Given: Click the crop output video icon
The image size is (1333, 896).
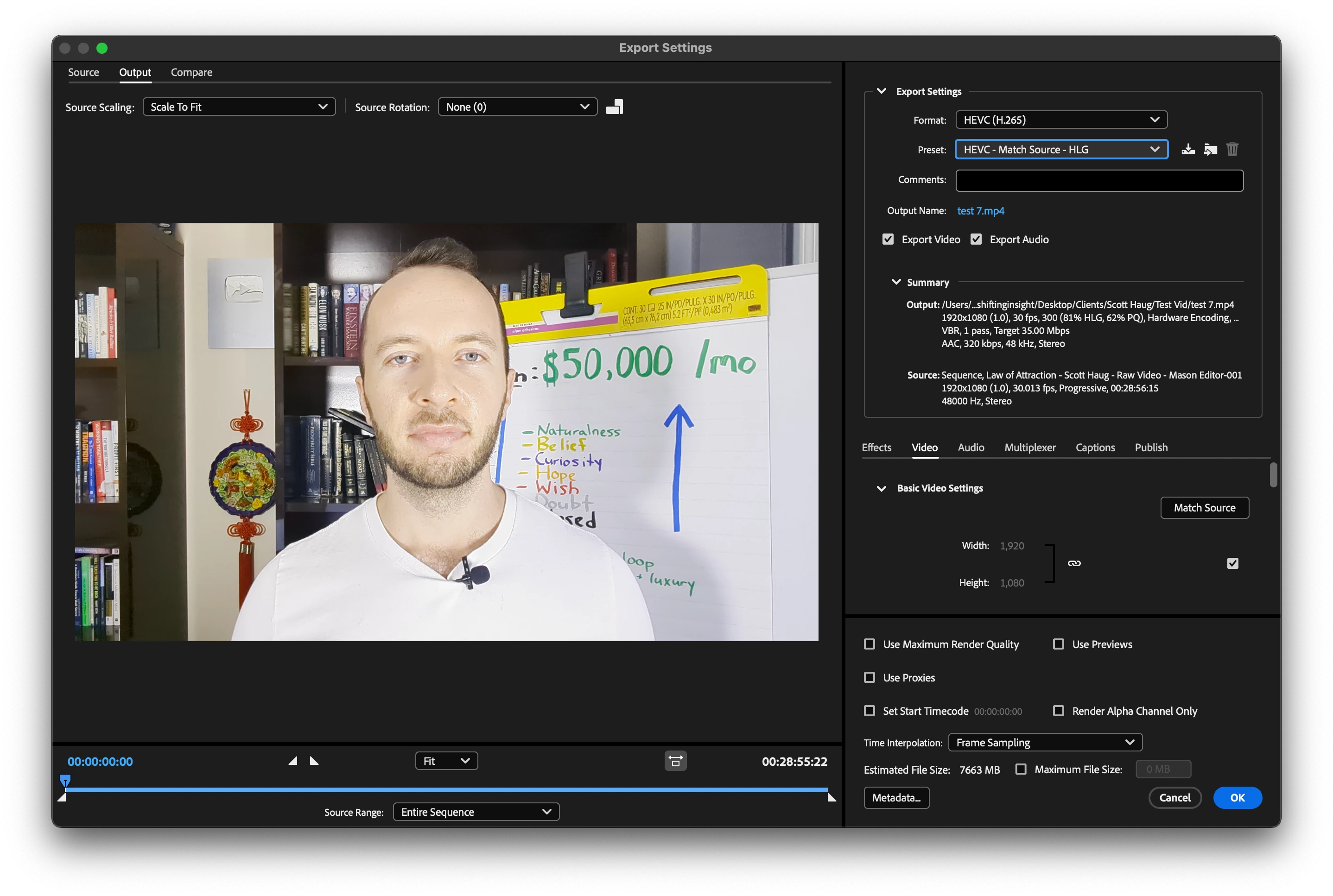Looking at the screenshot, I should coord(615,107).
